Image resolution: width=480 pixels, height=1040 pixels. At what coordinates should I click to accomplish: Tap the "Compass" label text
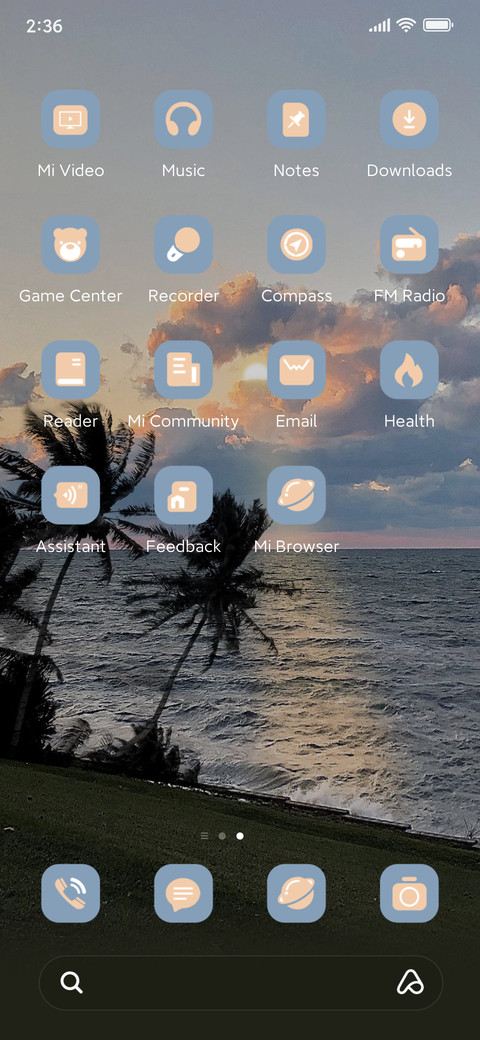coord(296,296)
